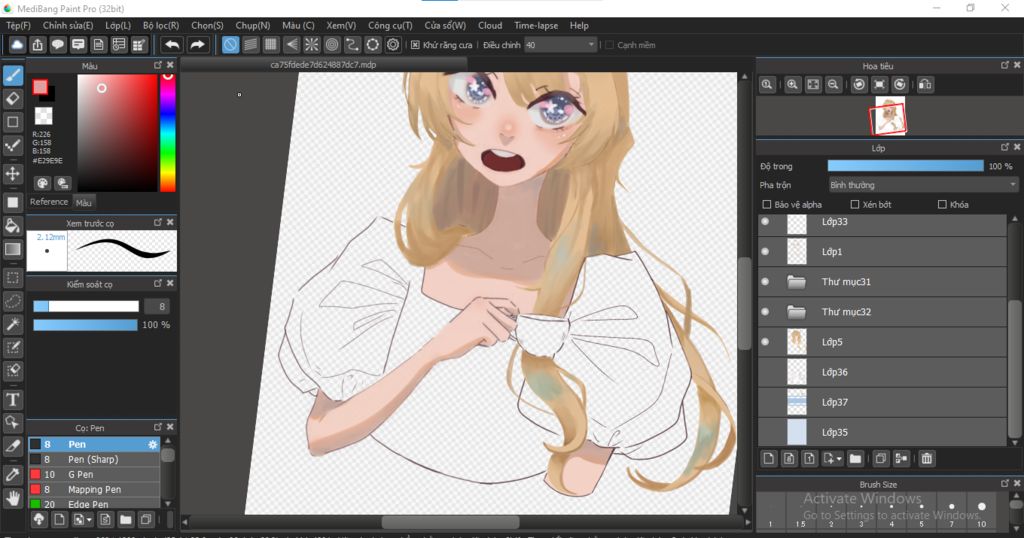Open snap settings gear icon
The width and height of the screenshot is (1024, 538).
point(392,44)
